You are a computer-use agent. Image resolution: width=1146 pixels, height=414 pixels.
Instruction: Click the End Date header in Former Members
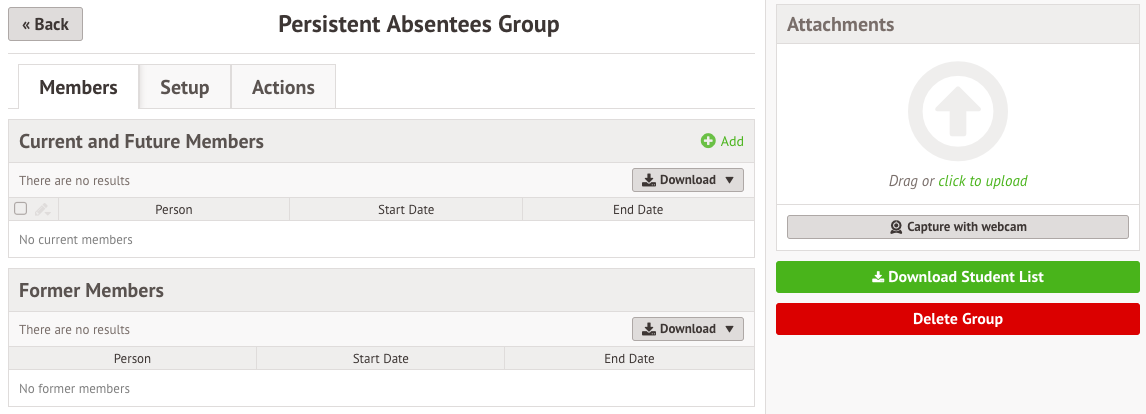tap(629, 358)
